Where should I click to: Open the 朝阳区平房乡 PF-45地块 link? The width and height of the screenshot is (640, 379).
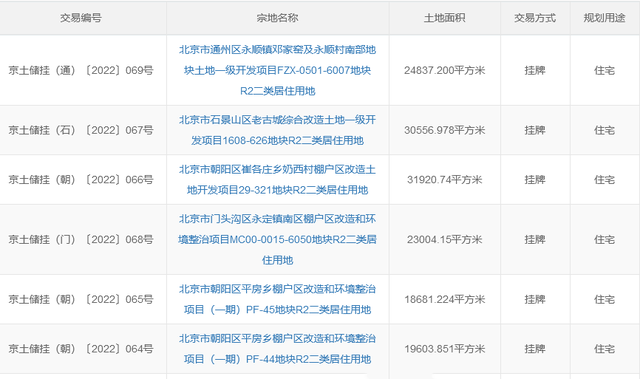point(278,299)
